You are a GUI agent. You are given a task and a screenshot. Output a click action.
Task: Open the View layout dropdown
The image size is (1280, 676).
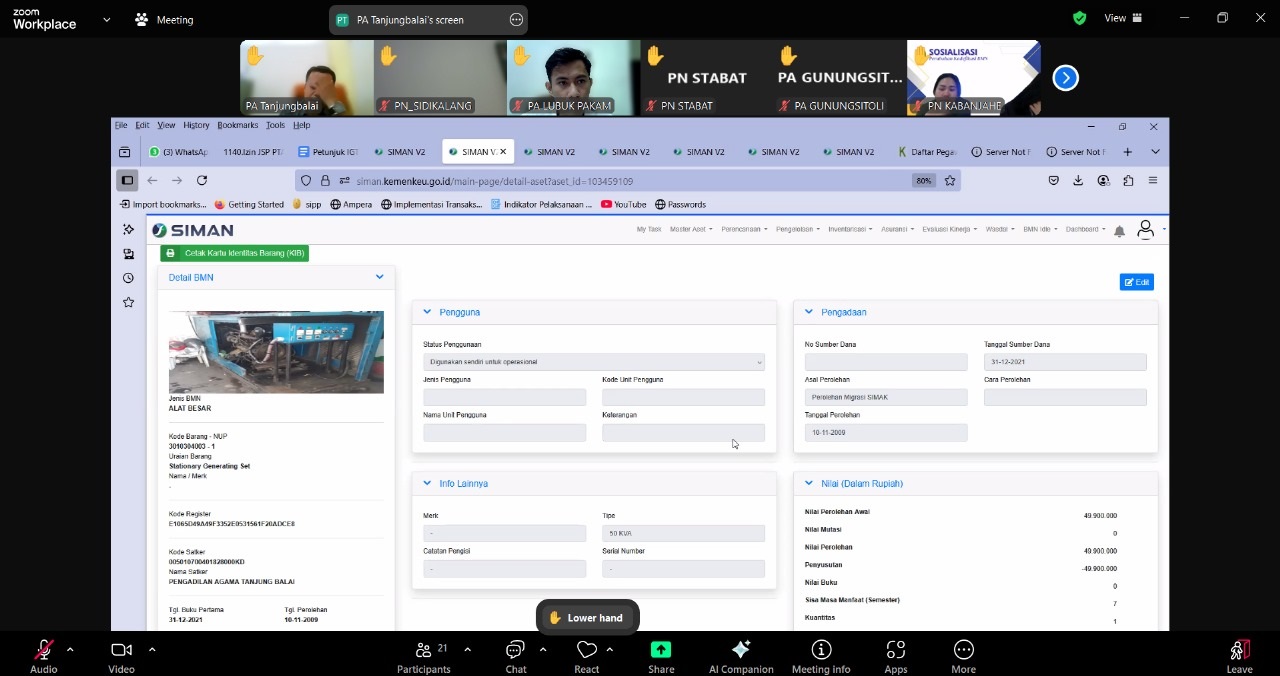[1123, 18]
